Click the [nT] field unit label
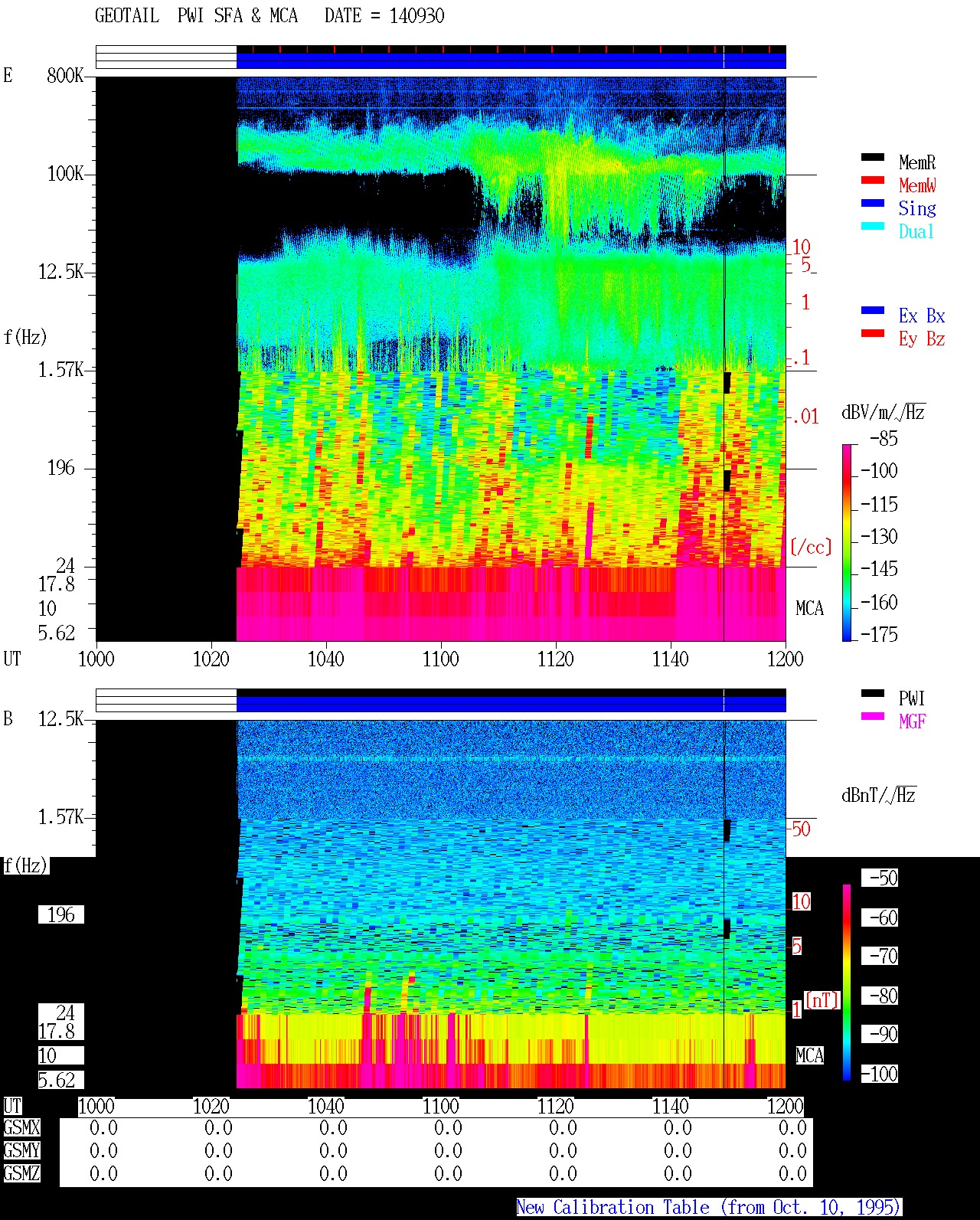 pyautogui.click(x=822, y=1000)
